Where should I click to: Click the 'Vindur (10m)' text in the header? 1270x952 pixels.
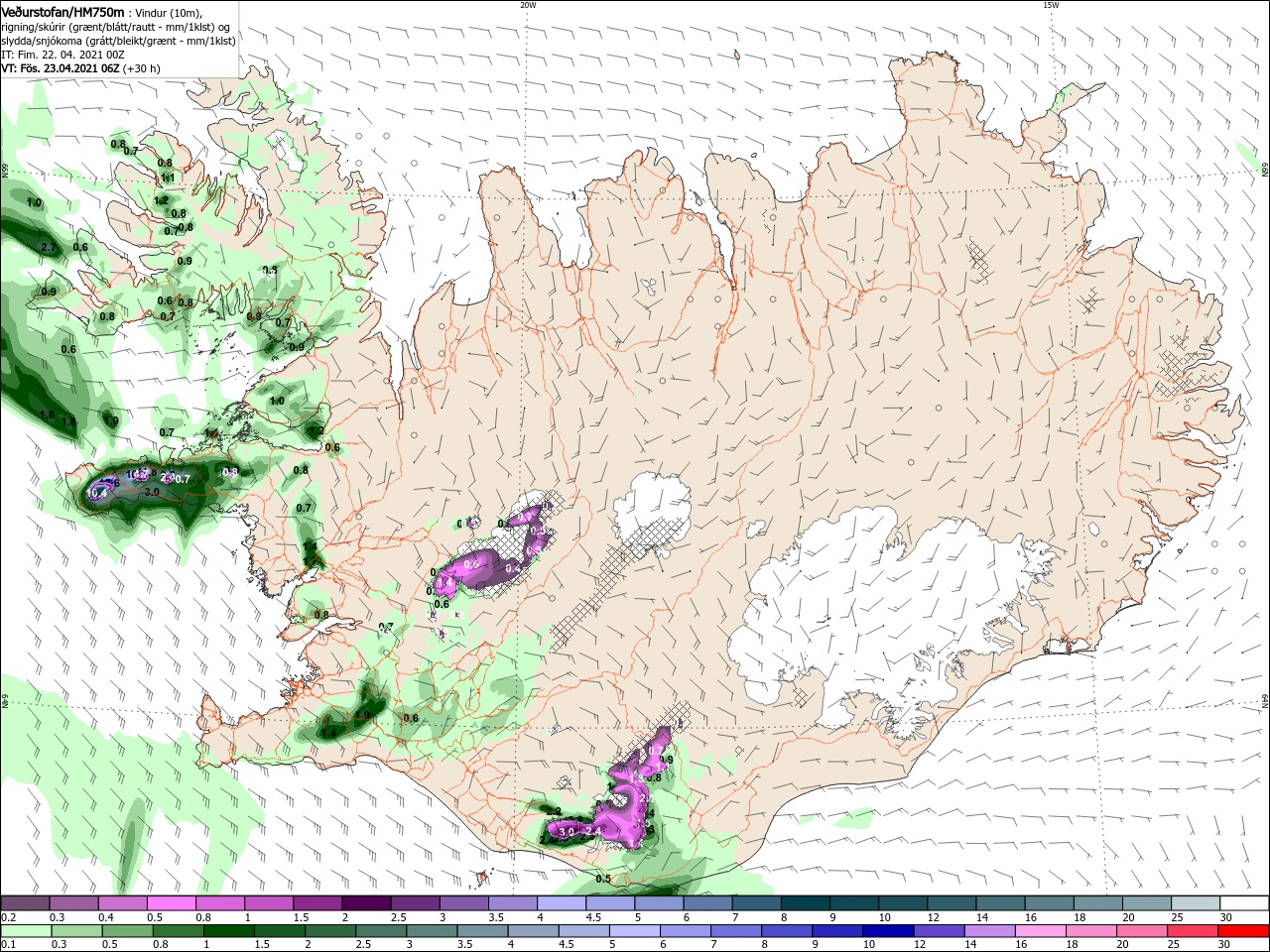click(x=169, y=13)
